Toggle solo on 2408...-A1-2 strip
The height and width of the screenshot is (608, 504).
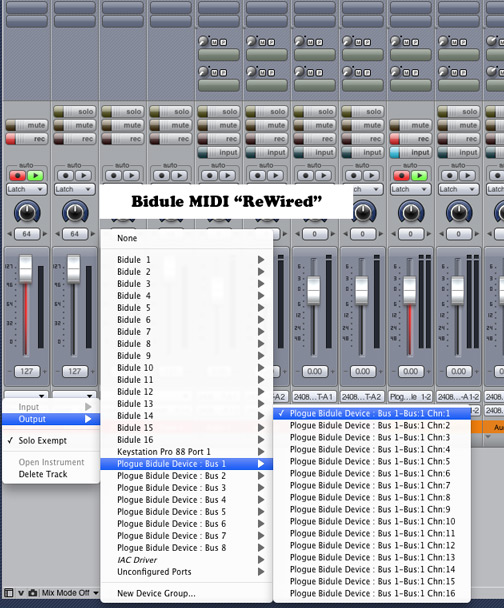click(x=459, y=112)
